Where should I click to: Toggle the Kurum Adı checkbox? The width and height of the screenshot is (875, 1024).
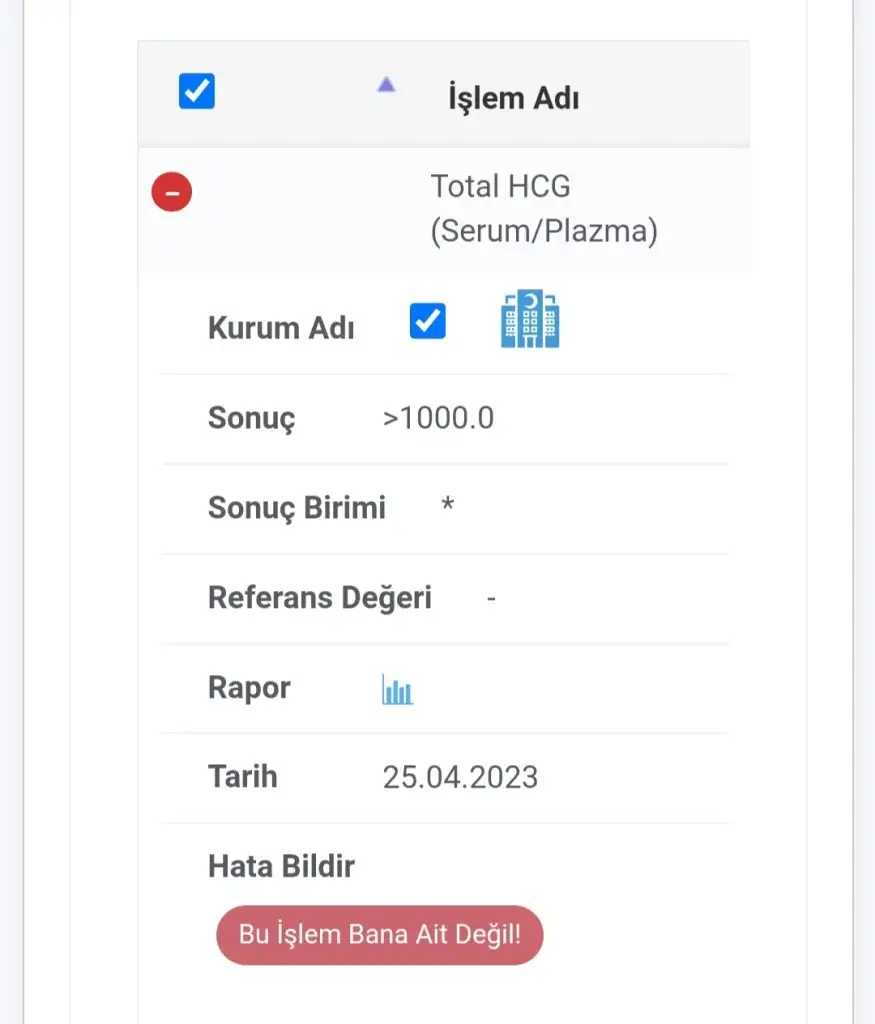[427, 322]
